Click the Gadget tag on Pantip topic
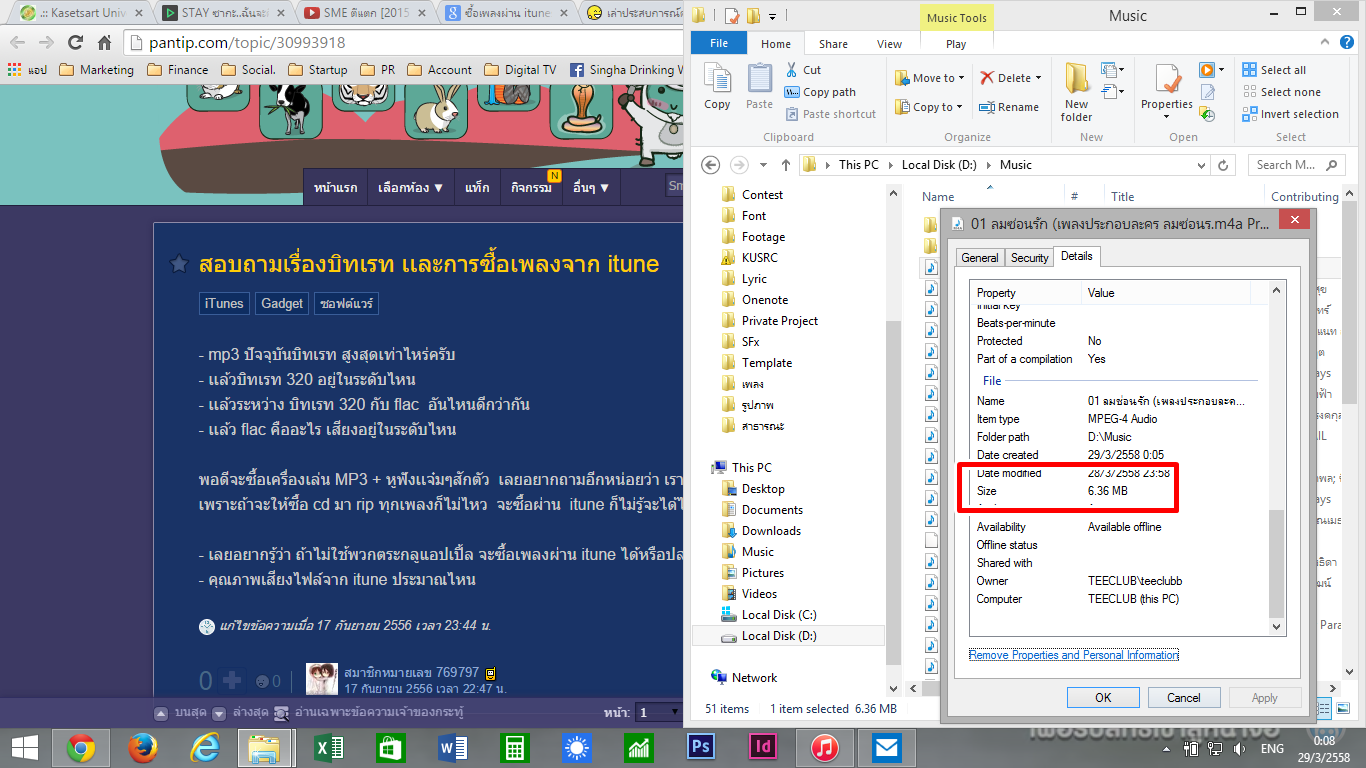This screenshot has height=768, width=1366. pos(282,303)
